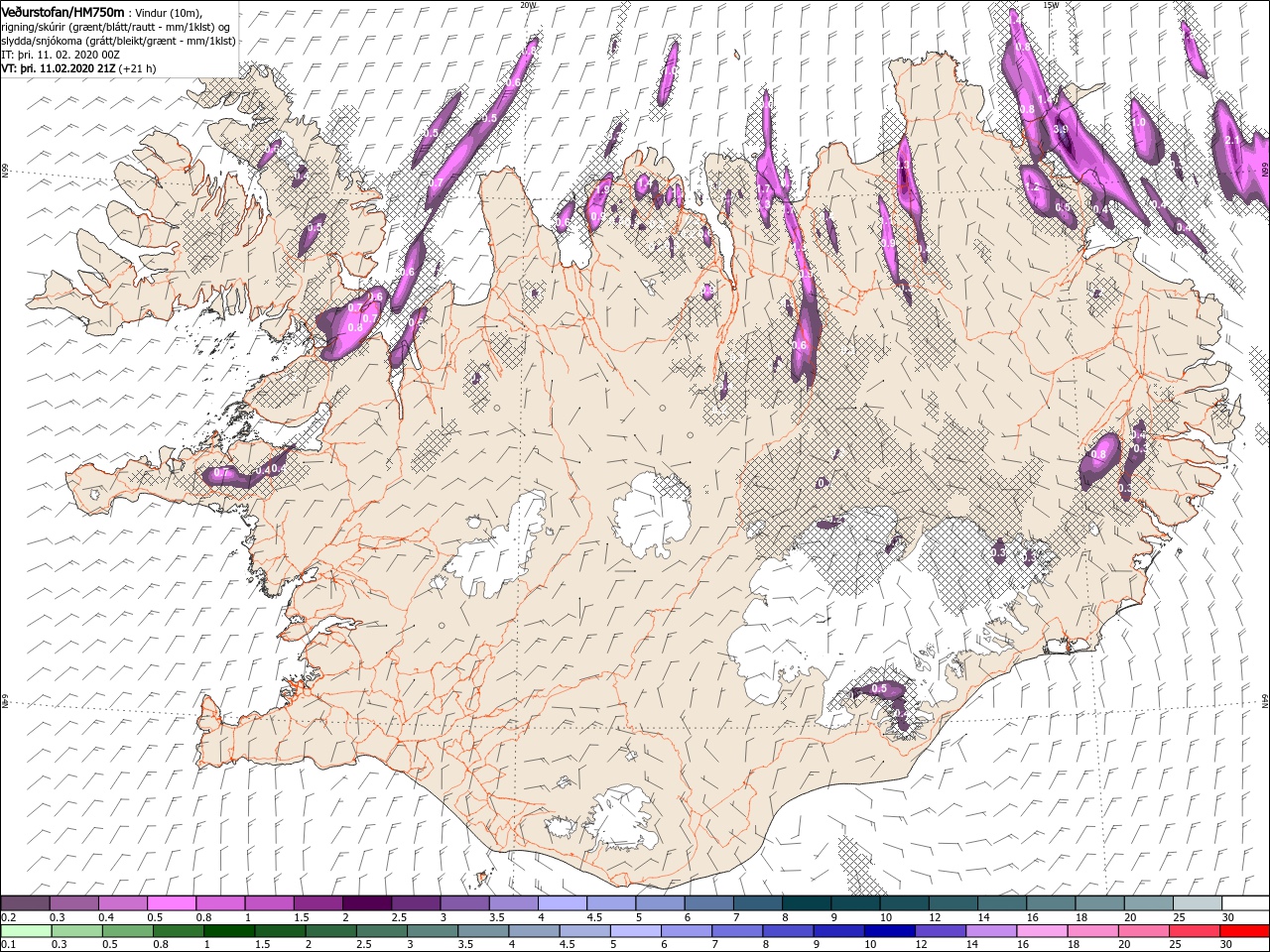The height and width of the screenshot is (952, 1270).
Task: Select the dark teal 8 mm snow swatch
Action: [806, 904]
